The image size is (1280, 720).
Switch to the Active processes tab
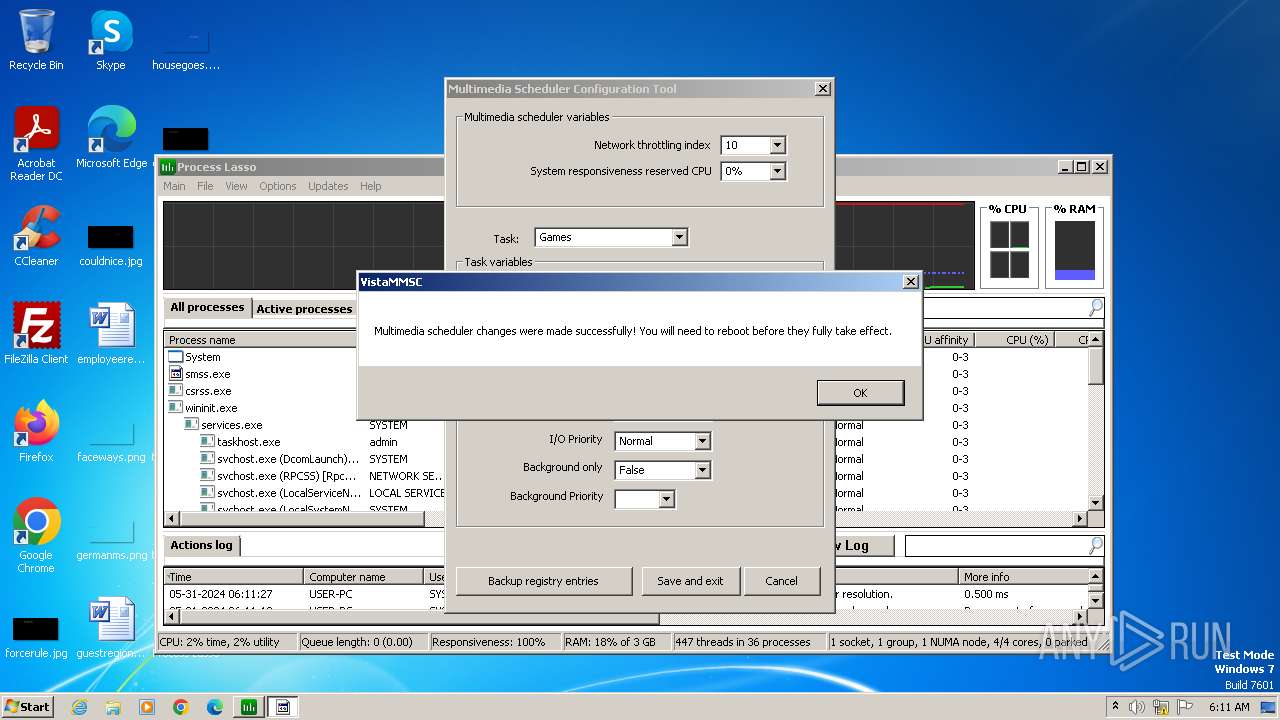(x=304, y=309)
